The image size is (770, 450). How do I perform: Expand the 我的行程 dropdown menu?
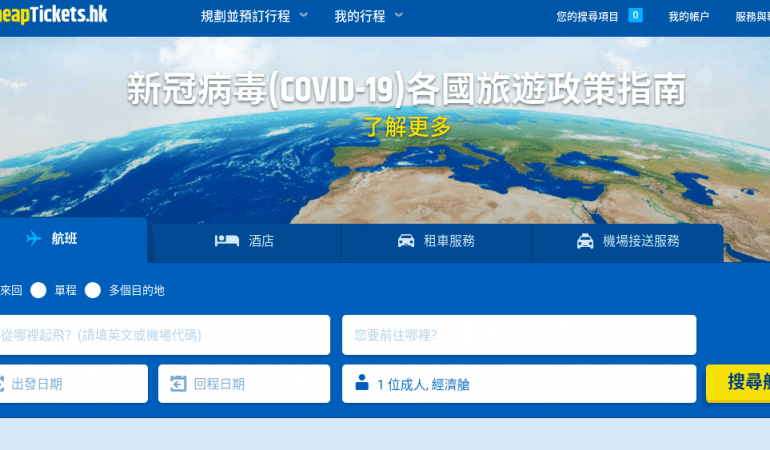[368, 16]
